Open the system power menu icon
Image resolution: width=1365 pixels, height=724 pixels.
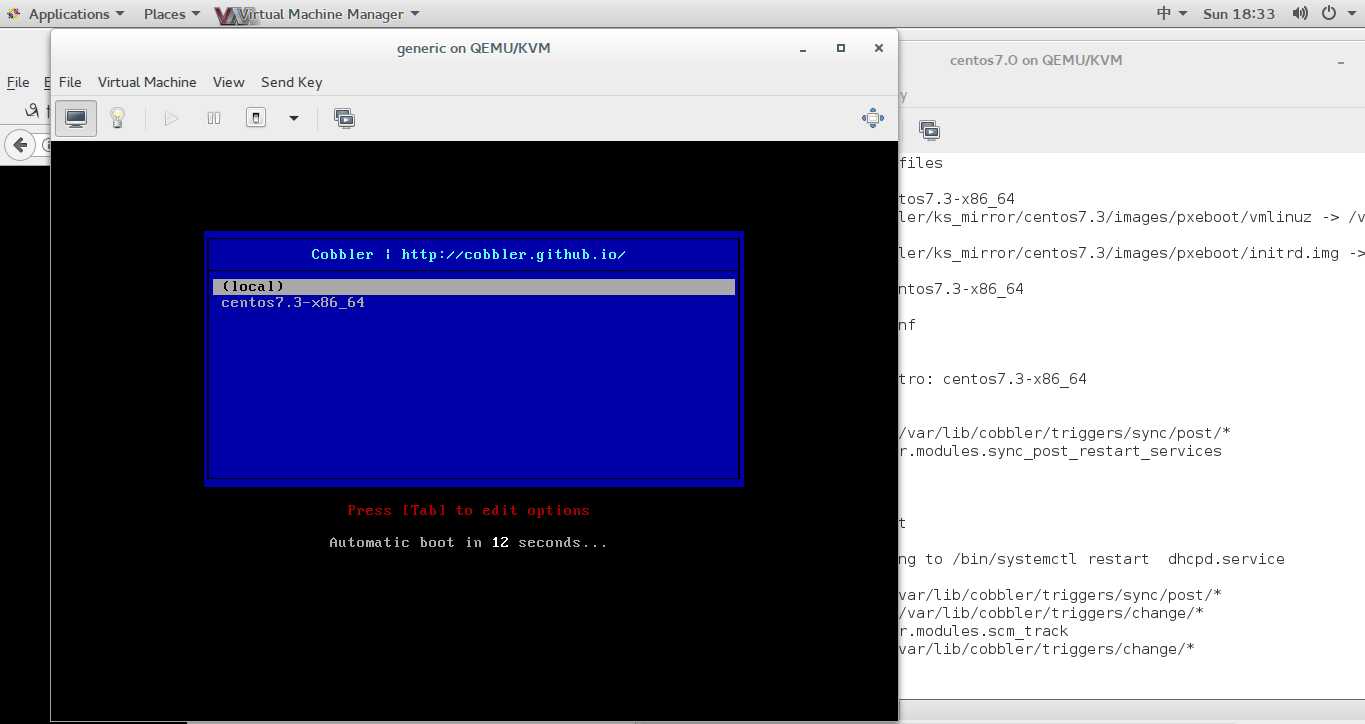1329,14
